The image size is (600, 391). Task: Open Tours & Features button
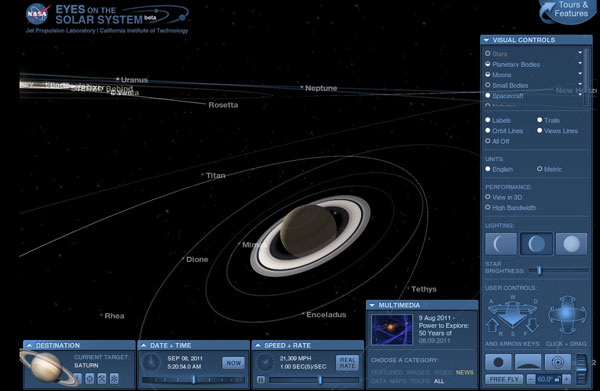pos(569,11)
